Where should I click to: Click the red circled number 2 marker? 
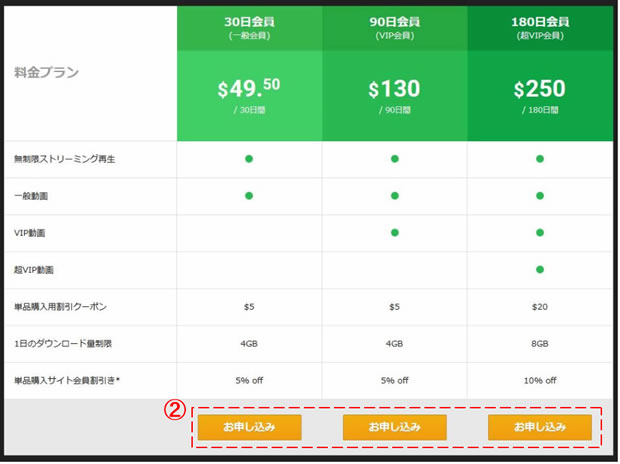(173, 410)
